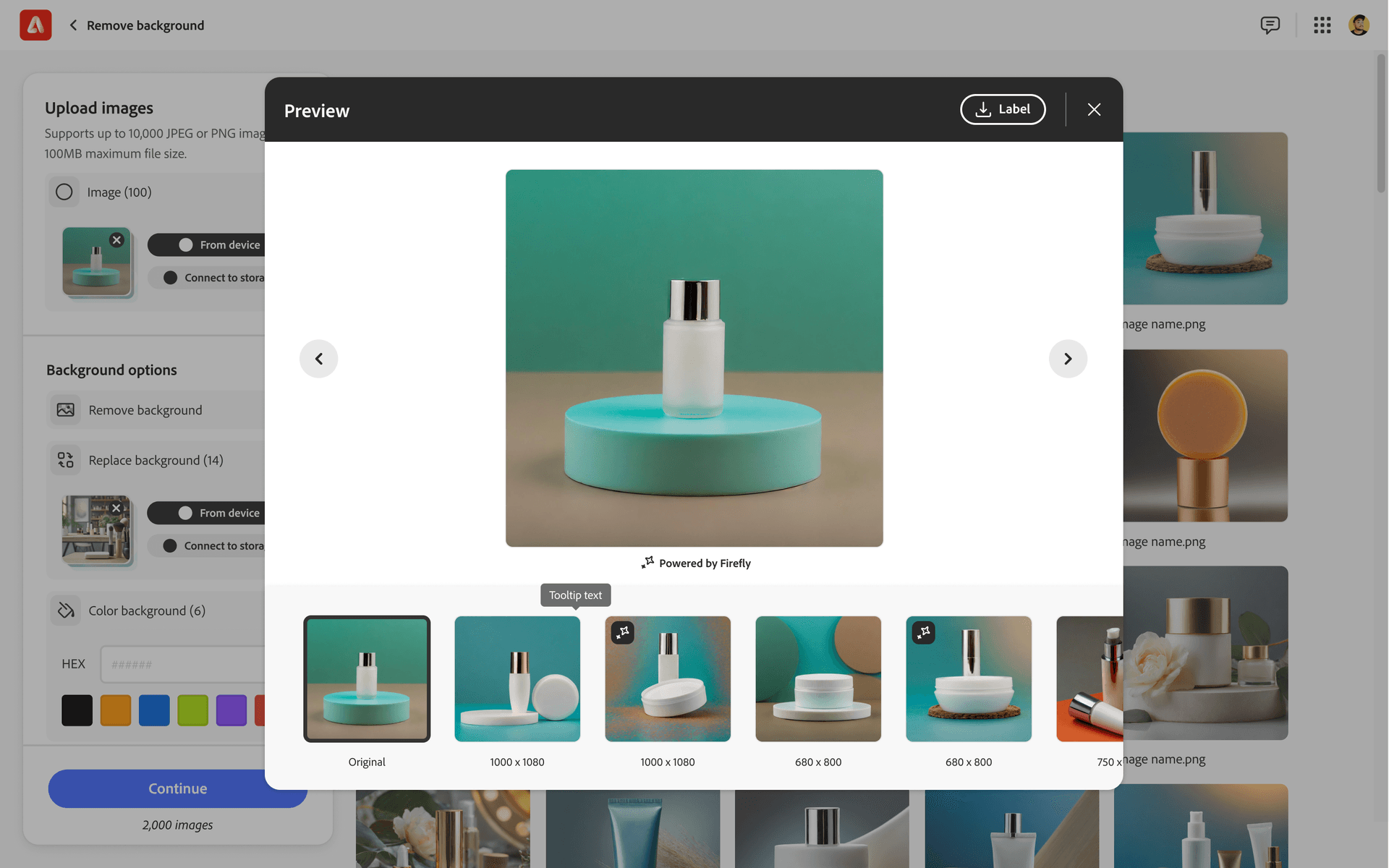Click the HEX color input field

click(x=183, y=664)
